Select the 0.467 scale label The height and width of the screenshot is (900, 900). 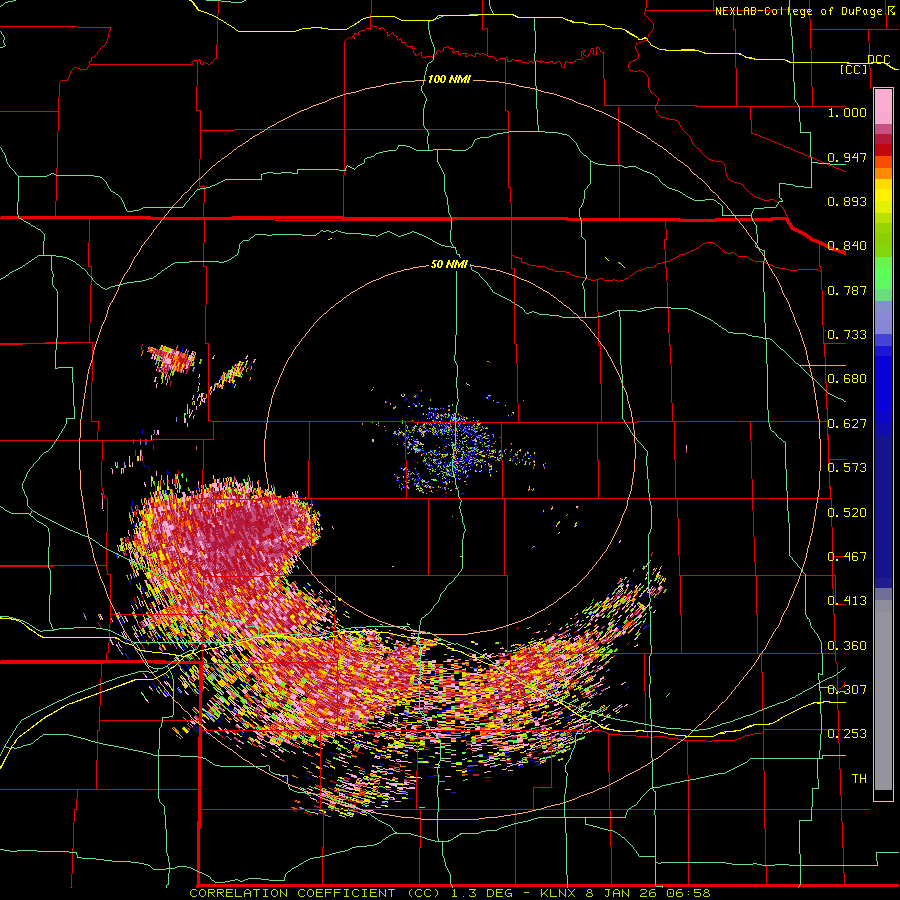(847, 557)
